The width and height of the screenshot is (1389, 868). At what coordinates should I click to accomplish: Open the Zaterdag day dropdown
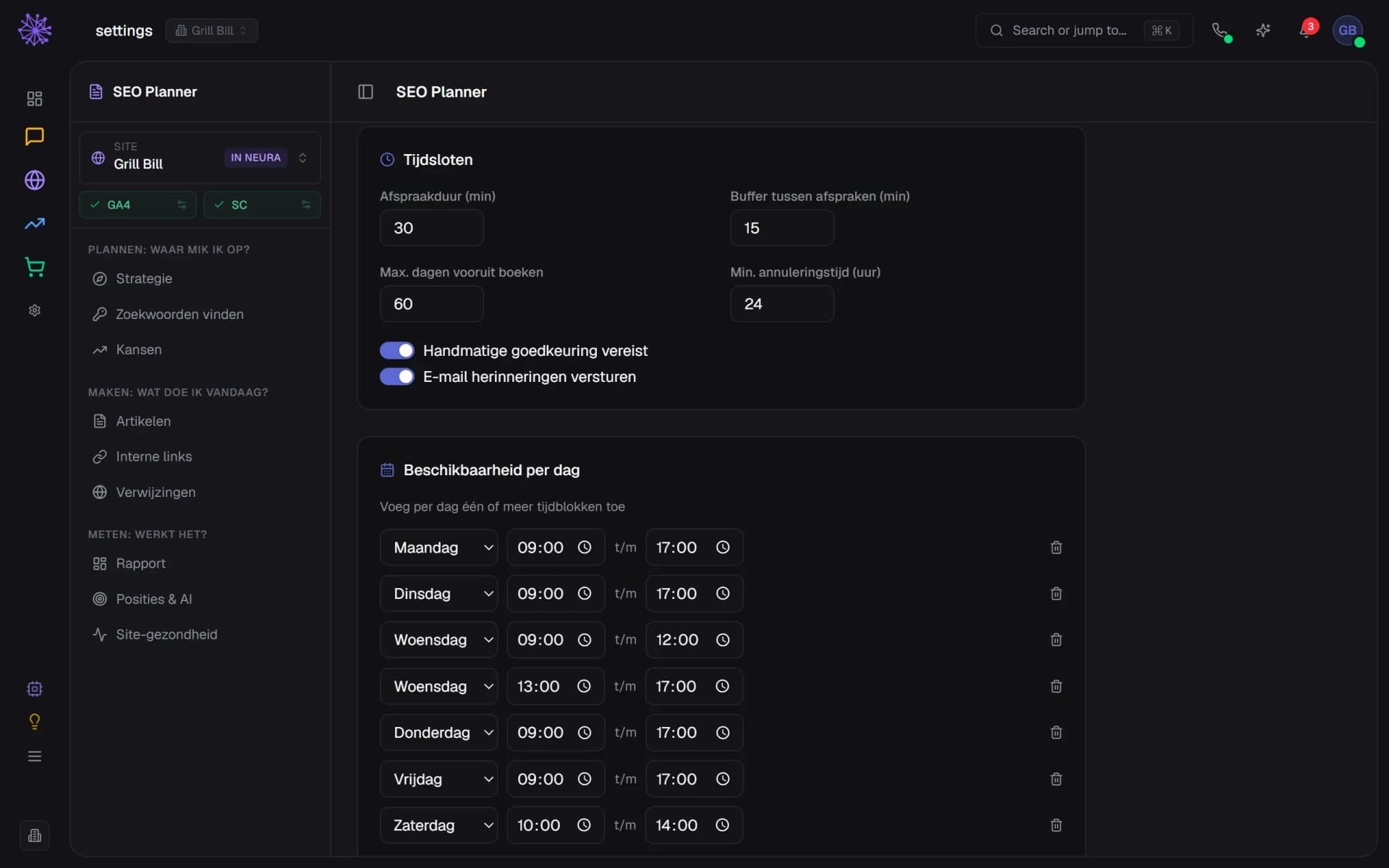(x=439, y=825)
